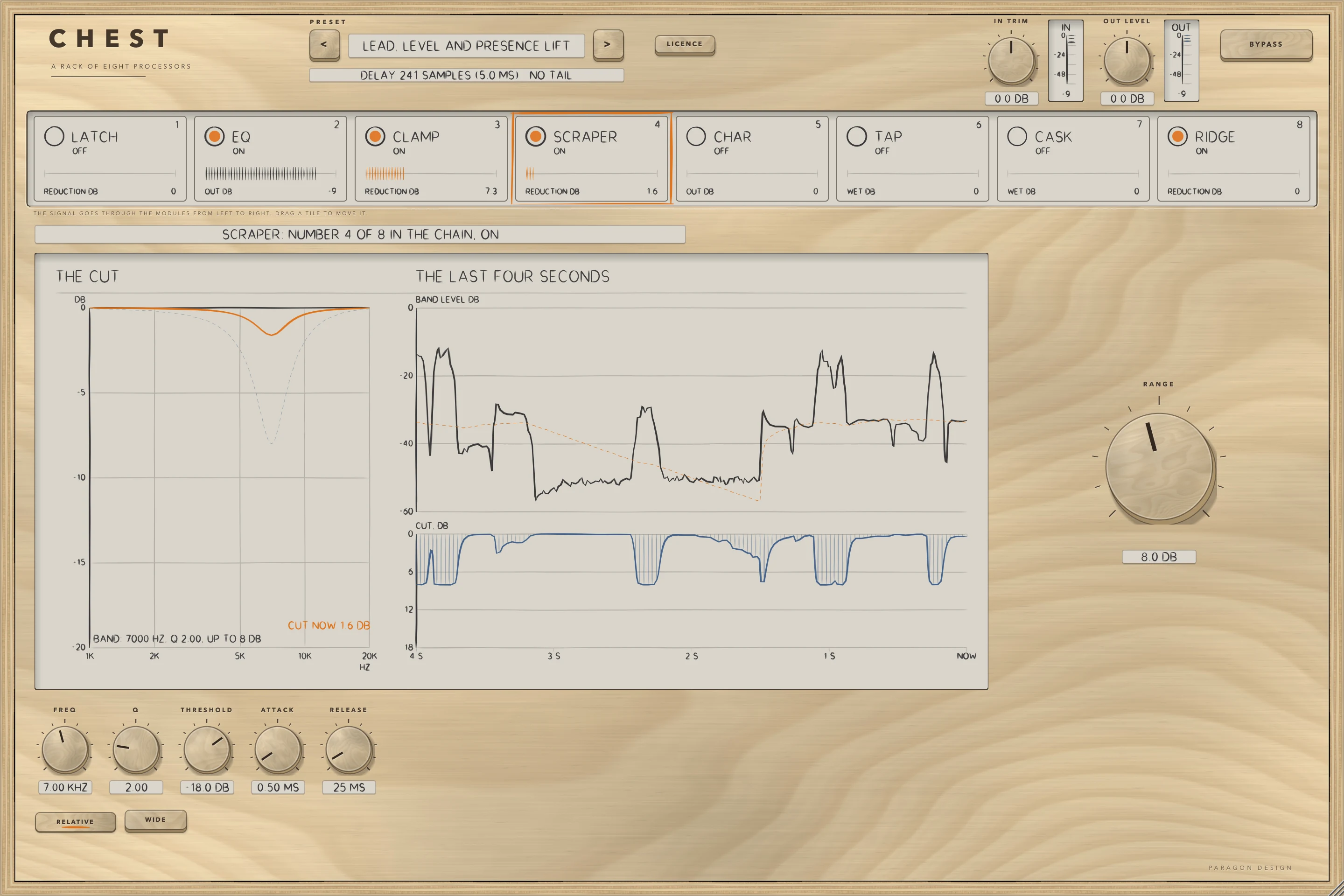Click the Q knob

pyautogui.click(x=136, y=749)
